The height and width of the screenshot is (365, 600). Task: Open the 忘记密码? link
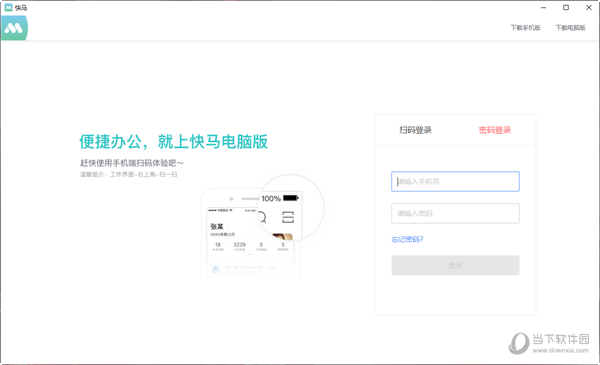(x=407, y=240)
